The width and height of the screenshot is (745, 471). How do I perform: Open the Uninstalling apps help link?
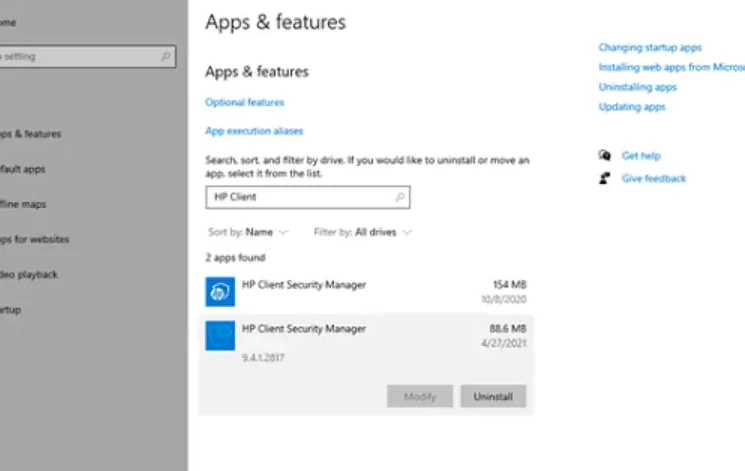(638, 87)
